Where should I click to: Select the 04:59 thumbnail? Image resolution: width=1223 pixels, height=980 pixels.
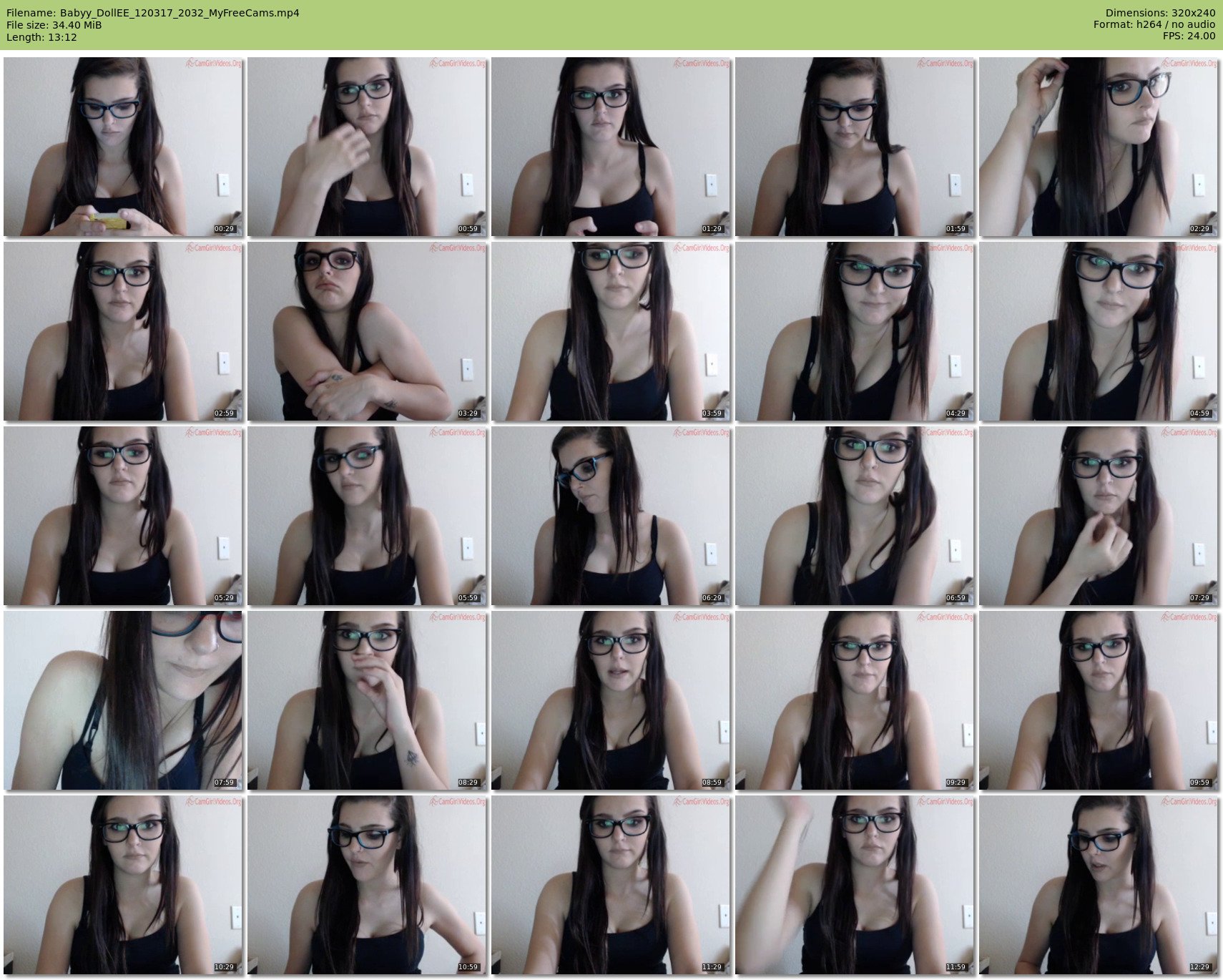click(1099, 331)
